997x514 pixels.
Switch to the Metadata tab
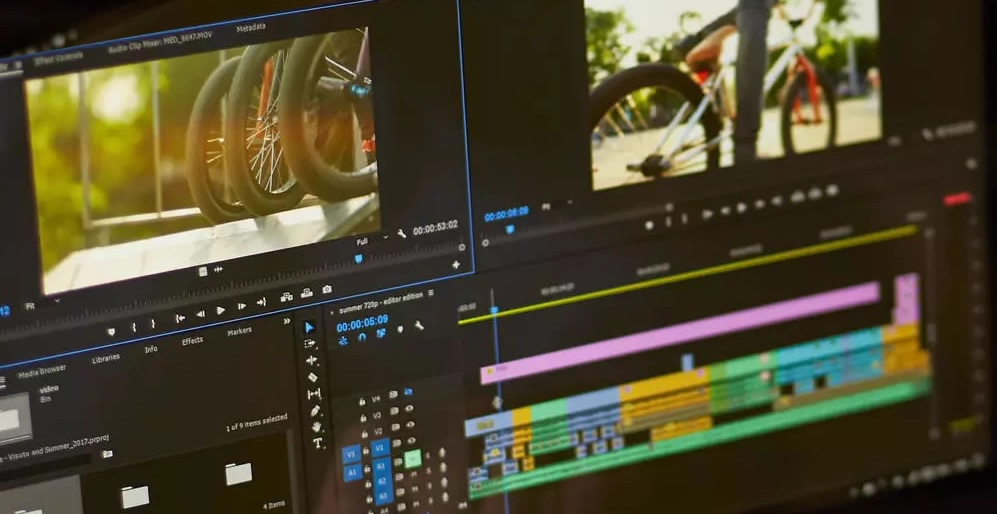coord(251,27)
